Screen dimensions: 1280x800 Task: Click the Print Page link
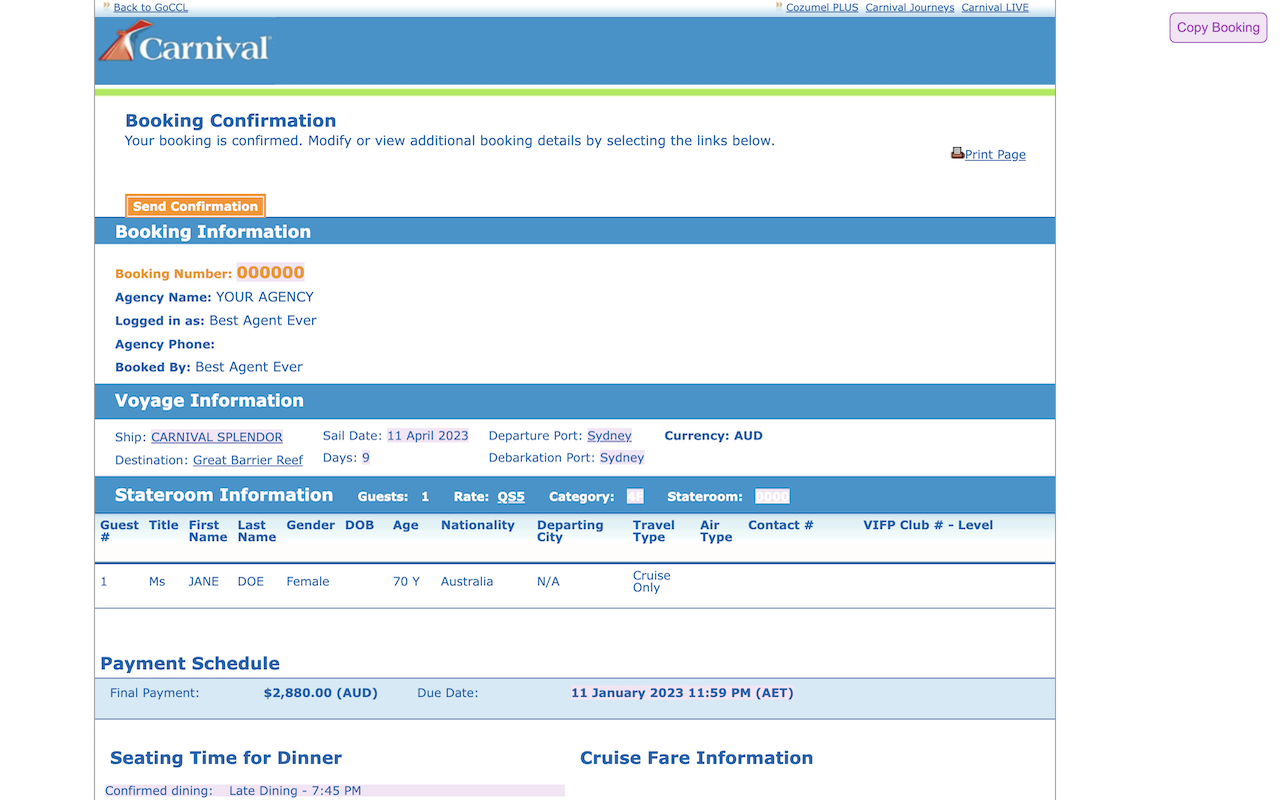point(995,154)
